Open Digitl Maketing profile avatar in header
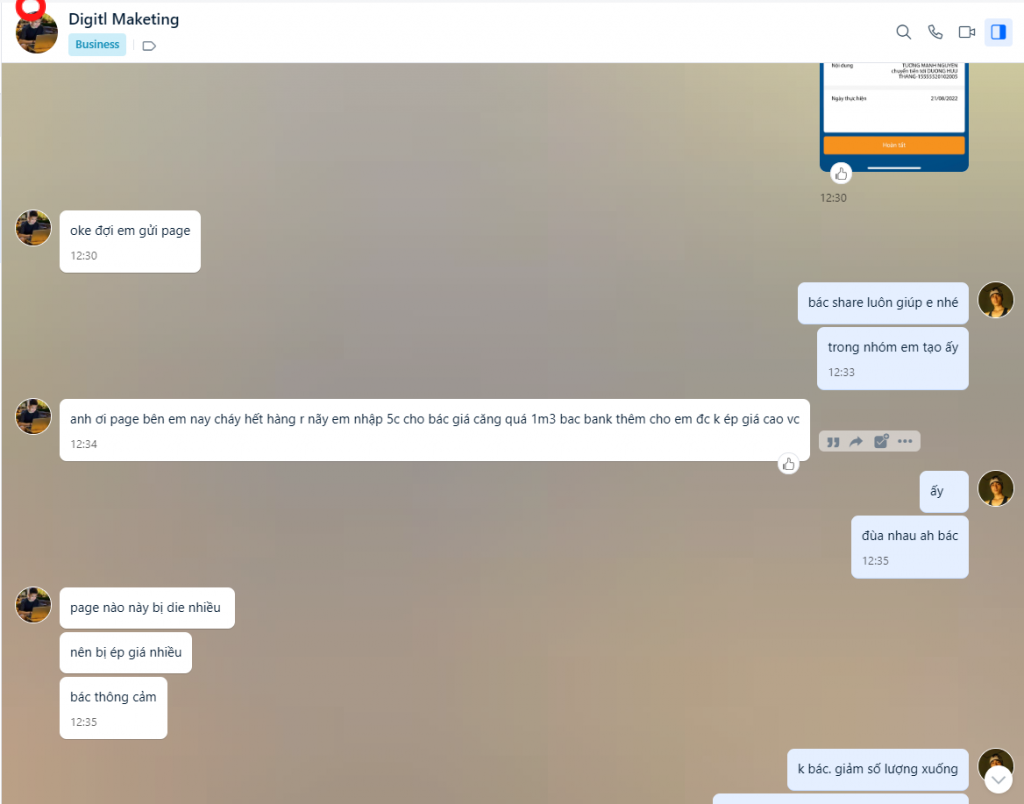The image size is (1024, 804). (x=37, y=33)
